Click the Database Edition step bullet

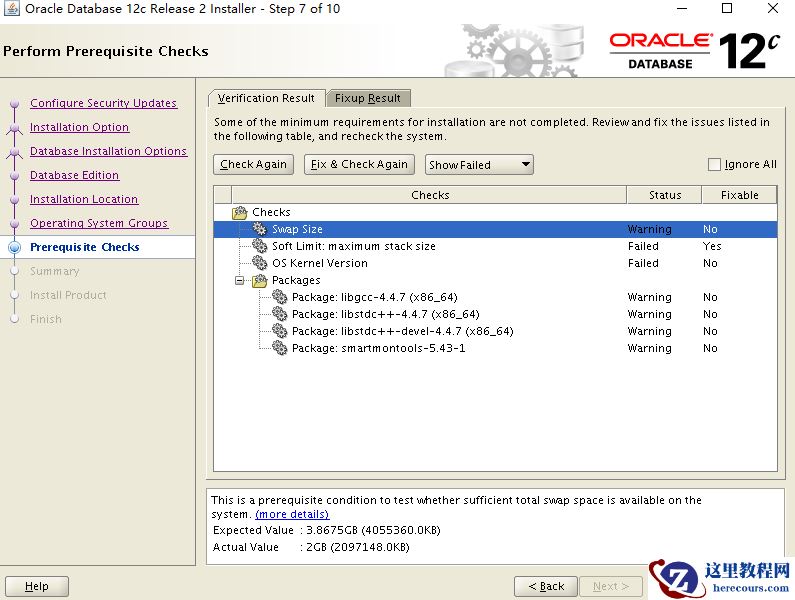[15, 175]
